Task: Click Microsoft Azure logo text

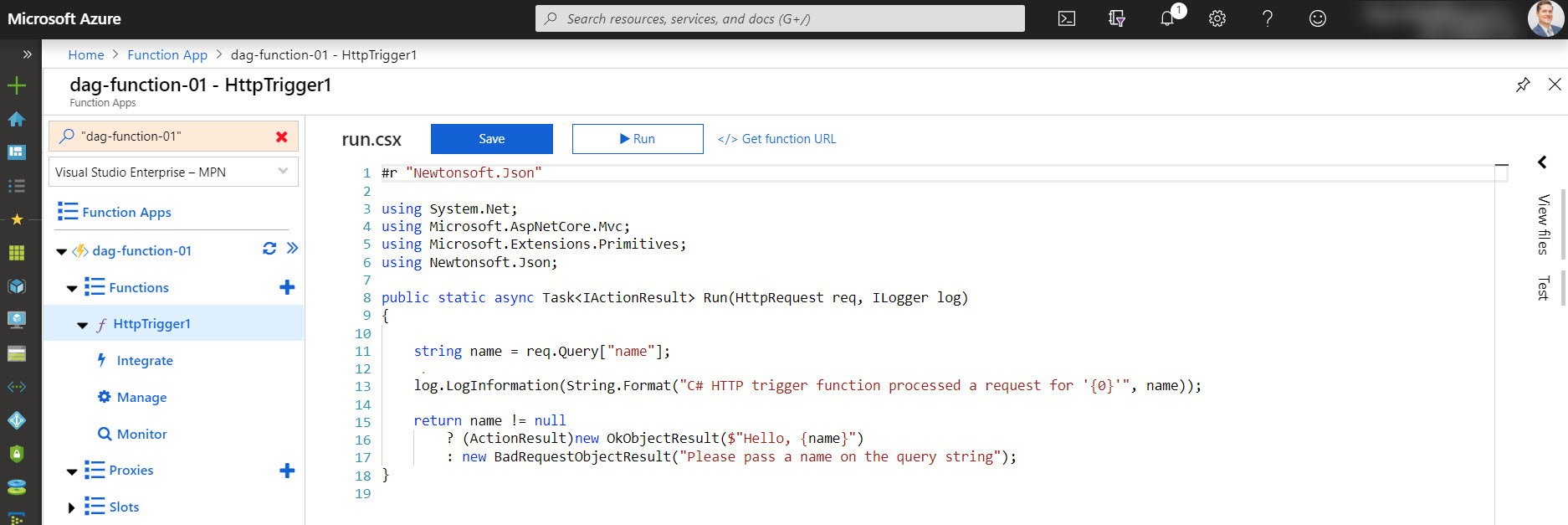Action: tap(64, 18)
